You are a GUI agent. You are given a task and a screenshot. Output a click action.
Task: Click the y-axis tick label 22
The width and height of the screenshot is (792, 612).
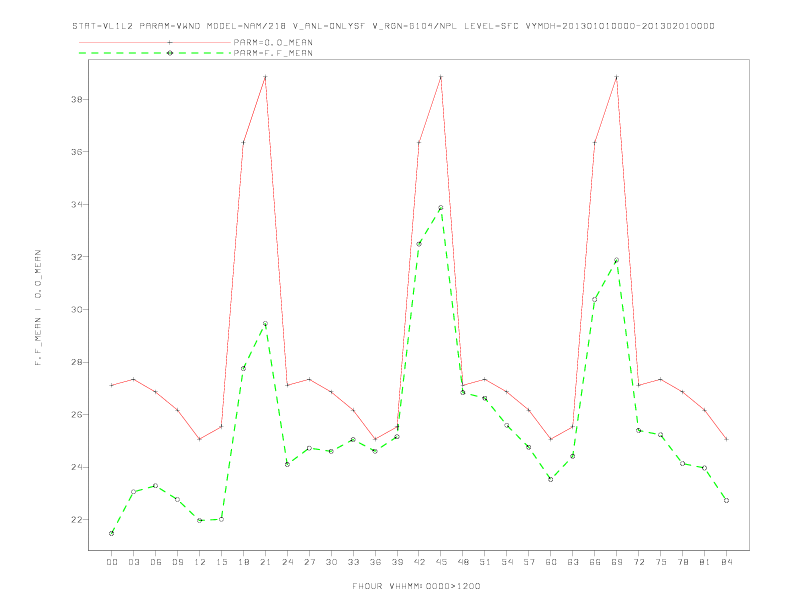click(x=77, y=520)
